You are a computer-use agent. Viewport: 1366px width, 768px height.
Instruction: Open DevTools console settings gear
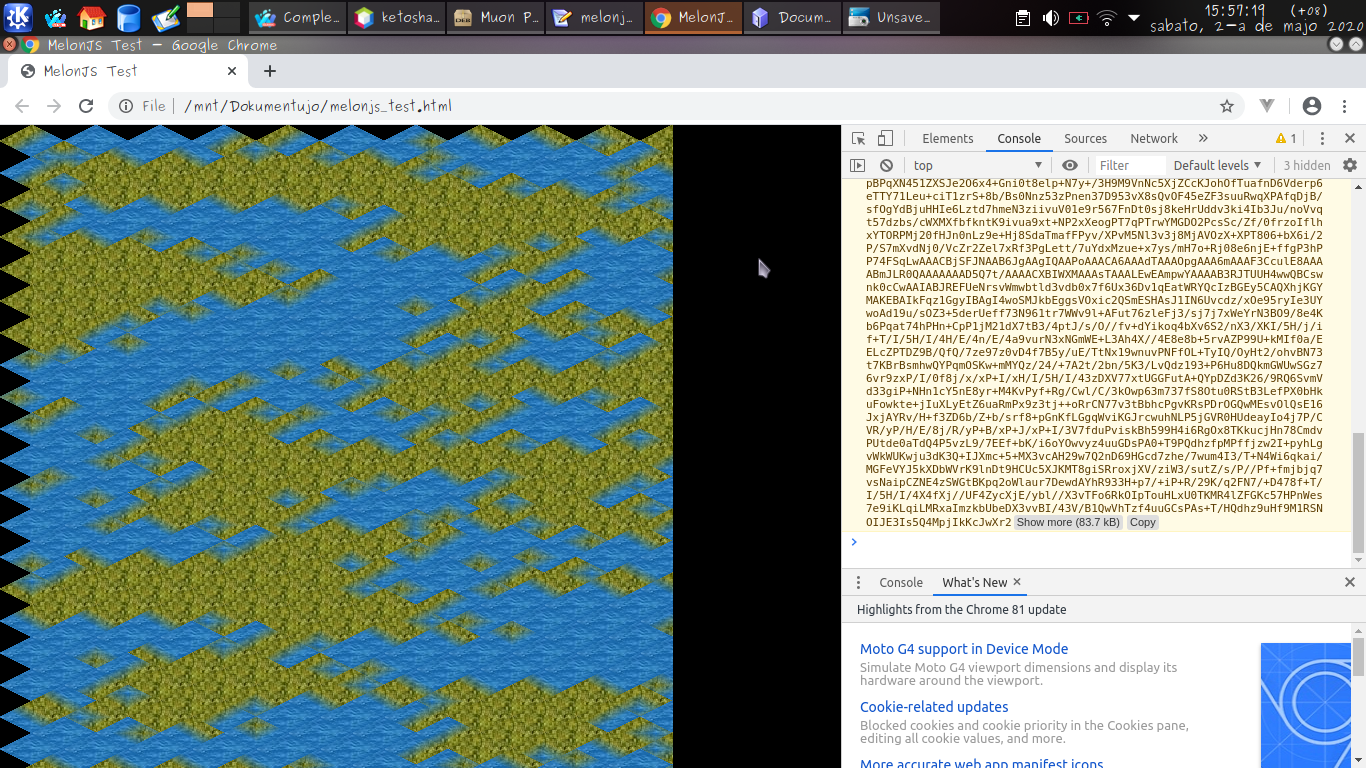pos(1349,164)
